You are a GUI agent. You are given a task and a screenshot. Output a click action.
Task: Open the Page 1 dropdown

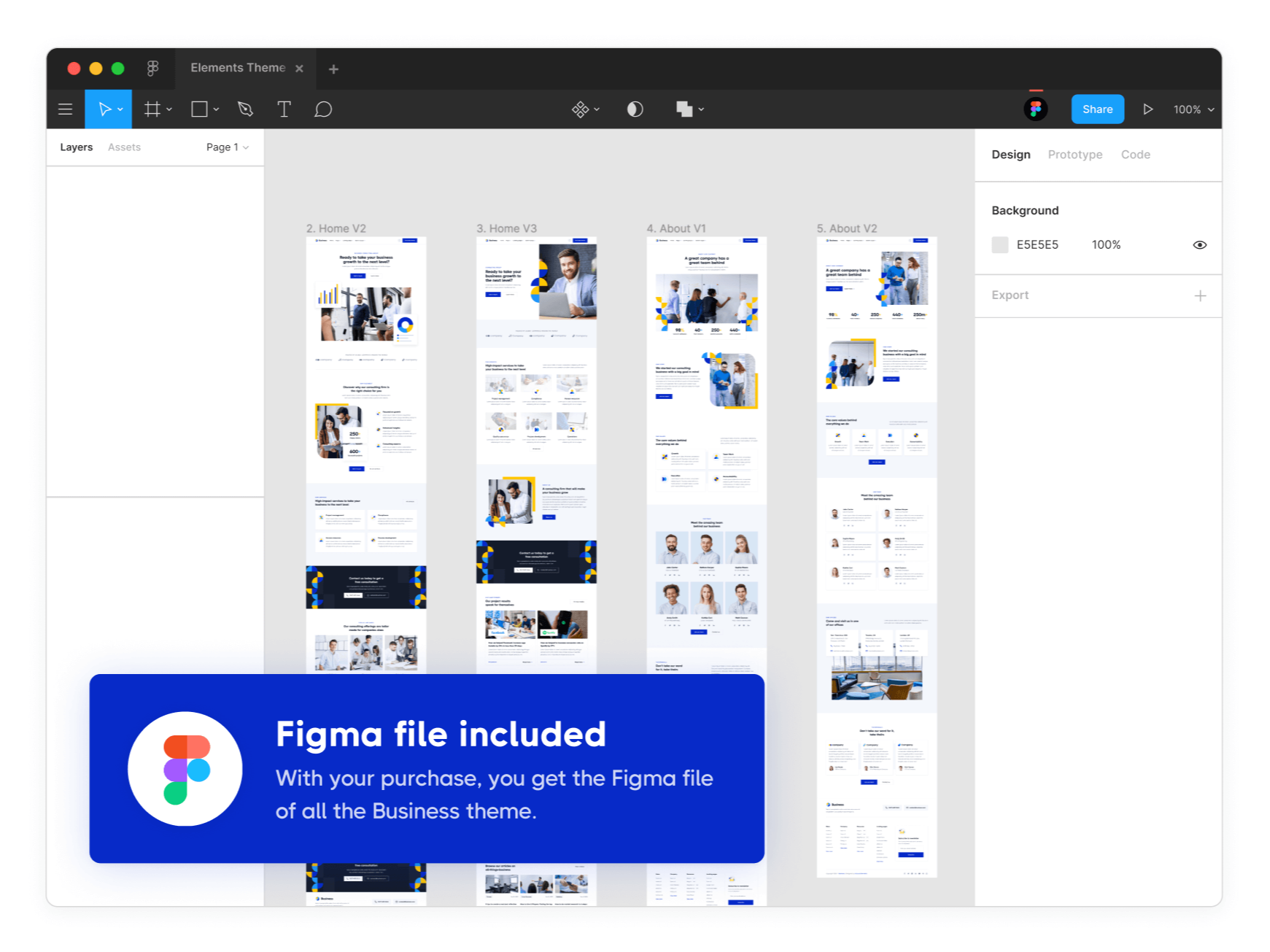[x=226, y=147]
